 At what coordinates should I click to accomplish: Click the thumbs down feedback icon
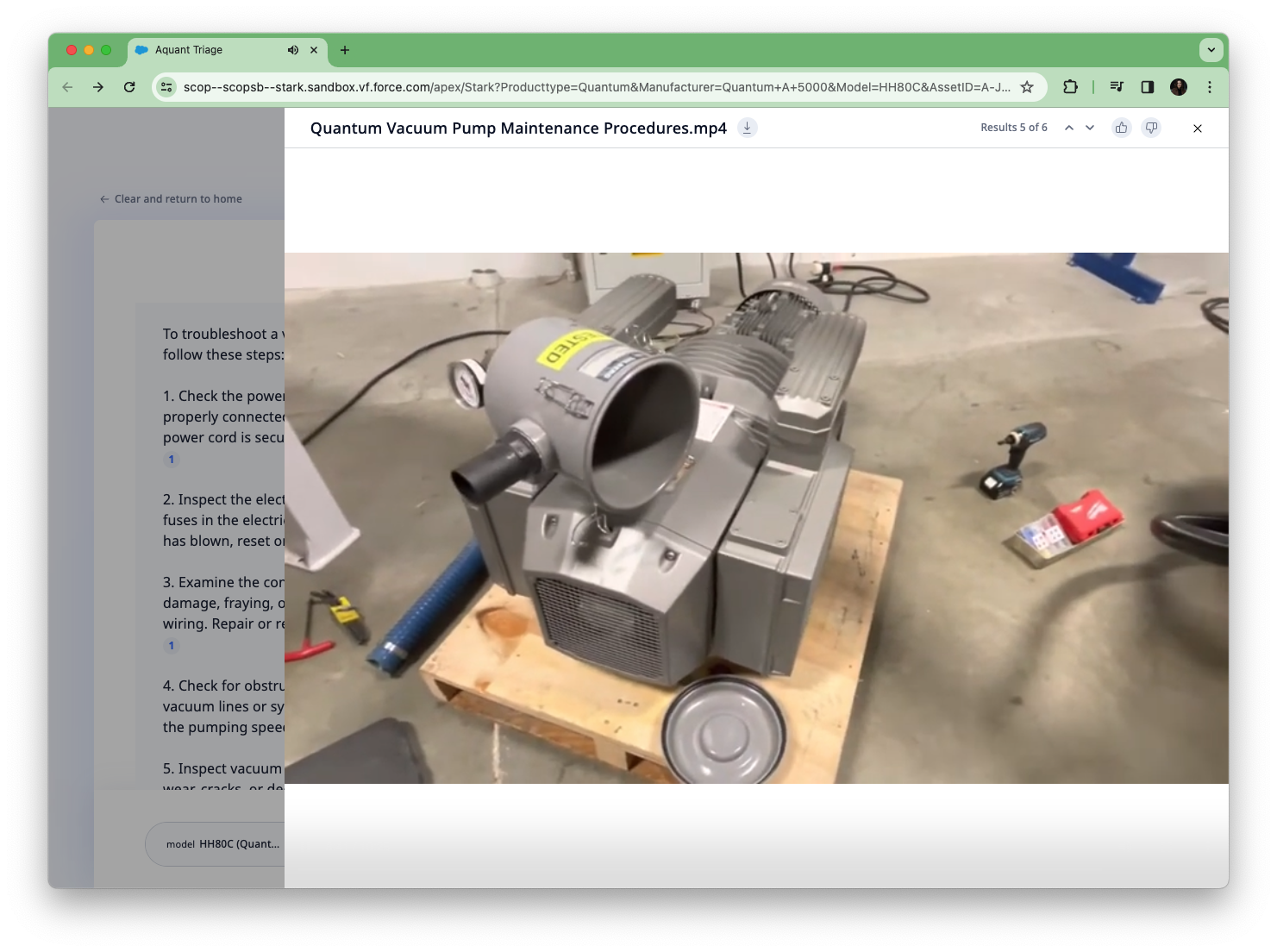click(1151, 128)
